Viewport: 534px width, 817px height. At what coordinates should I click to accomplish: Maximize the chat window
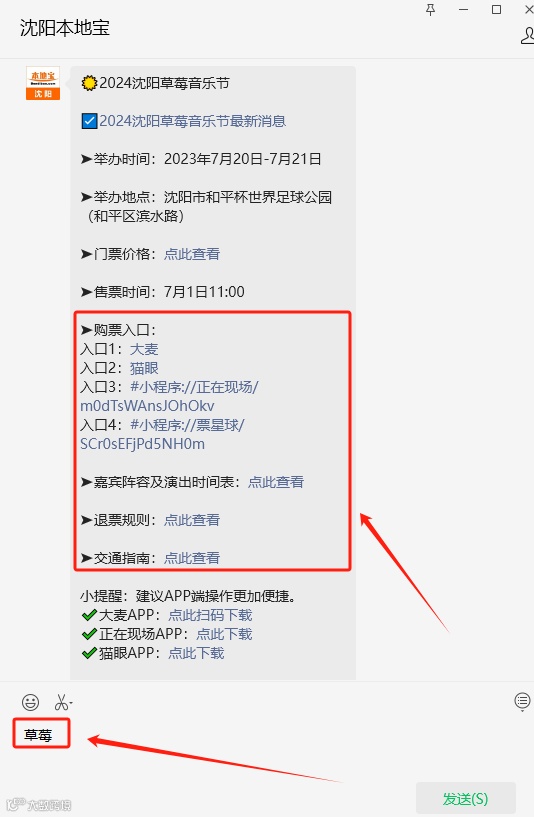[496, 9]
